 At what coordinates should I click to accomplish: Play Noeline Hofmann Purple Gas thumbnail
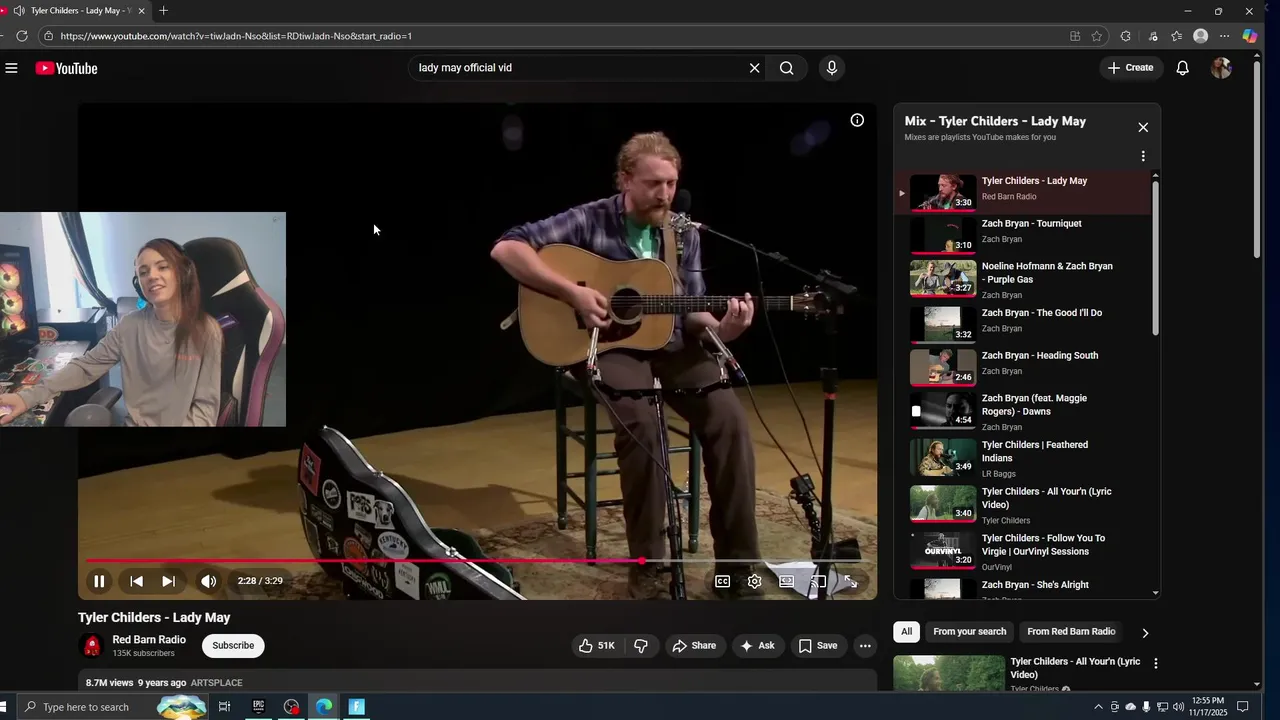click(x=943, y=278)
